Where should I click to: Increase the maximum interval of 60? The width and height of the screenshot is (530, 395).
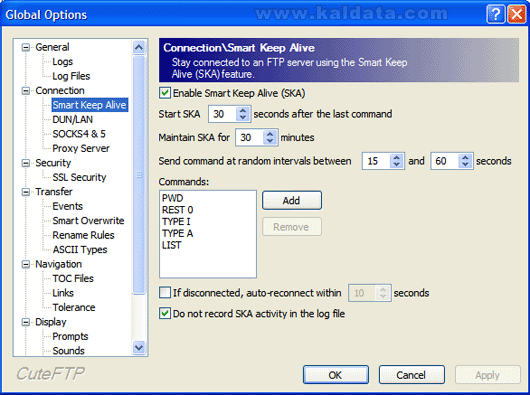[465, 157]
